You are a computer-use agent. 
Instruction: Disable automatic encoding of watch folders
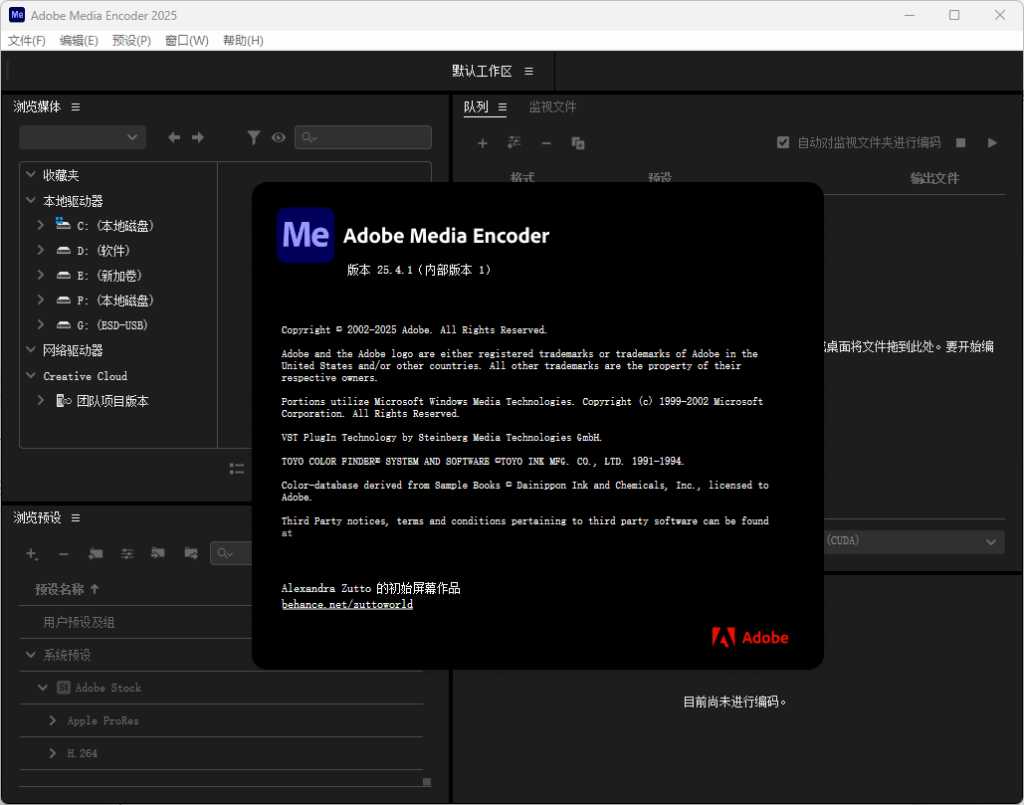pos(784,142)
